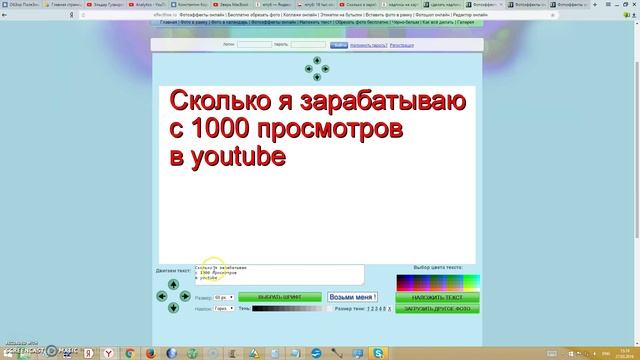The width and height of the screenshot is (640, 360).
Task: Open 'Наложить текст' in the site navigation
Action: pyautogui.click(x=316, y=22)
